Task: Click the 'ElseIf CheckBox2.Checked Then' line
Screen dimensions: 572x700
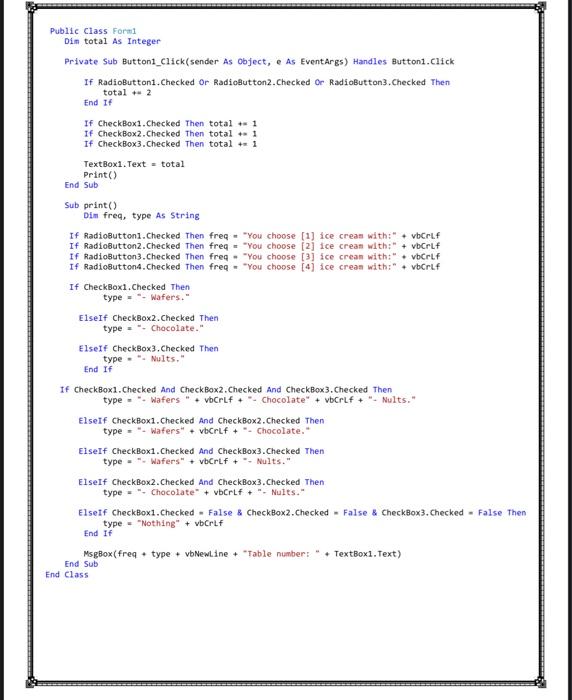Action: [x=148, y=318]
